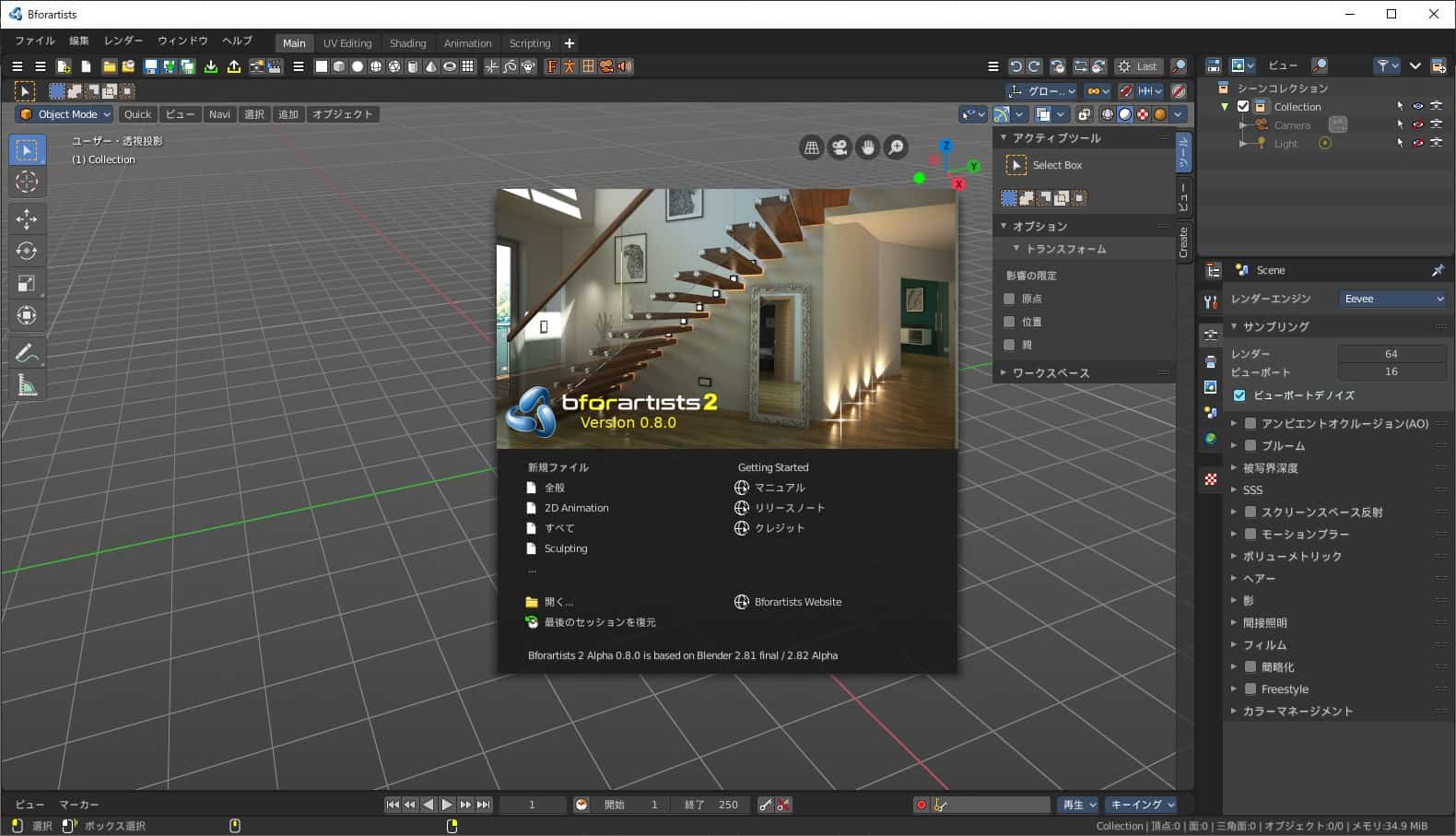The width and height of the screenshot is (1456, 836).
Task: Collapse the Collection tree in outliner
Action: tap(1225, 106)
